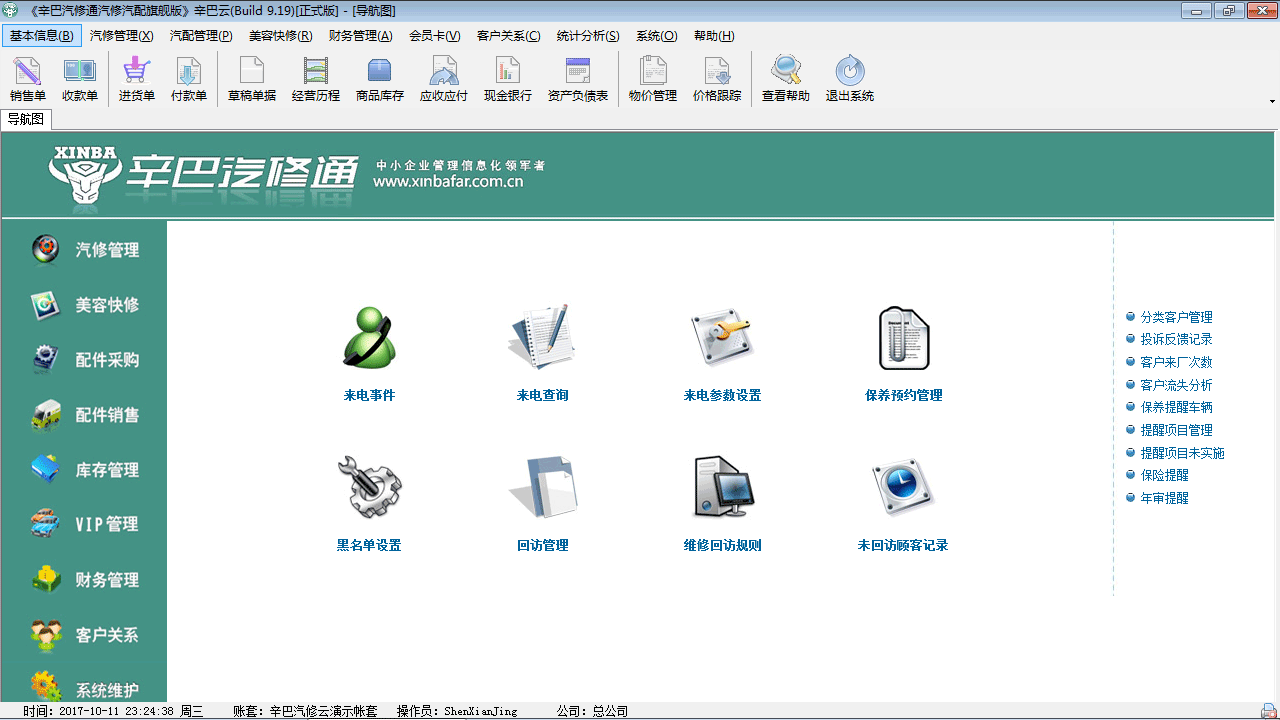
Task: Open the 汽配管理(P) menu
Action: click(x=201, y=36)
